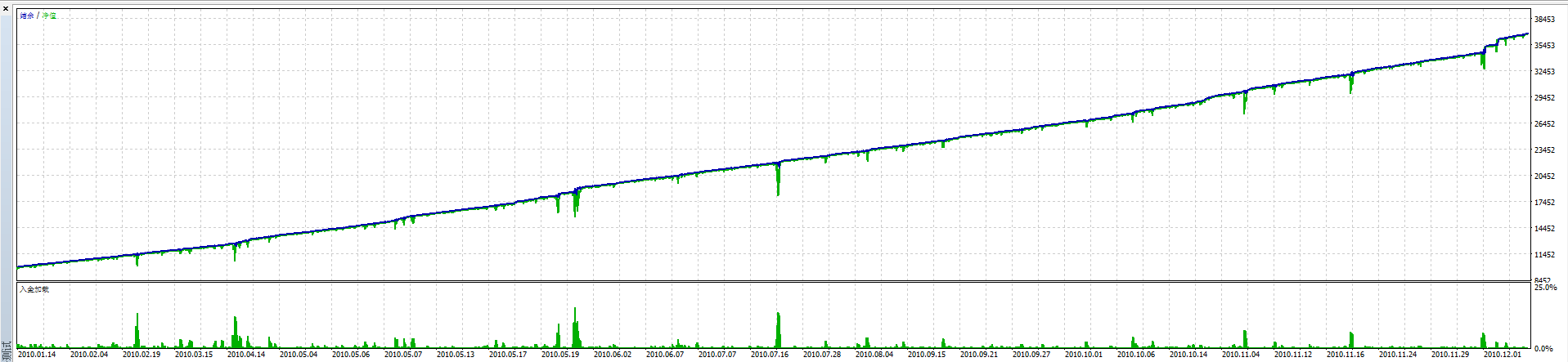Click the vertical 测试 panel label
1568x362 pixels.
[x=7, y=352]
